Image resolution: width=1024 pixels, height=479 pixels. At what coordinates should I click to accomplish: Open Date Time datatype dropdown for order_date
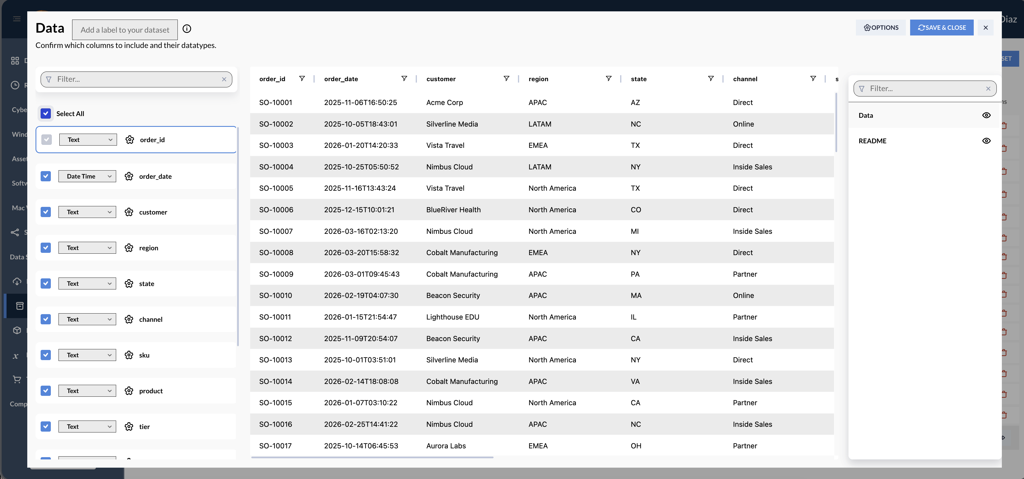(x=88, y=176)
